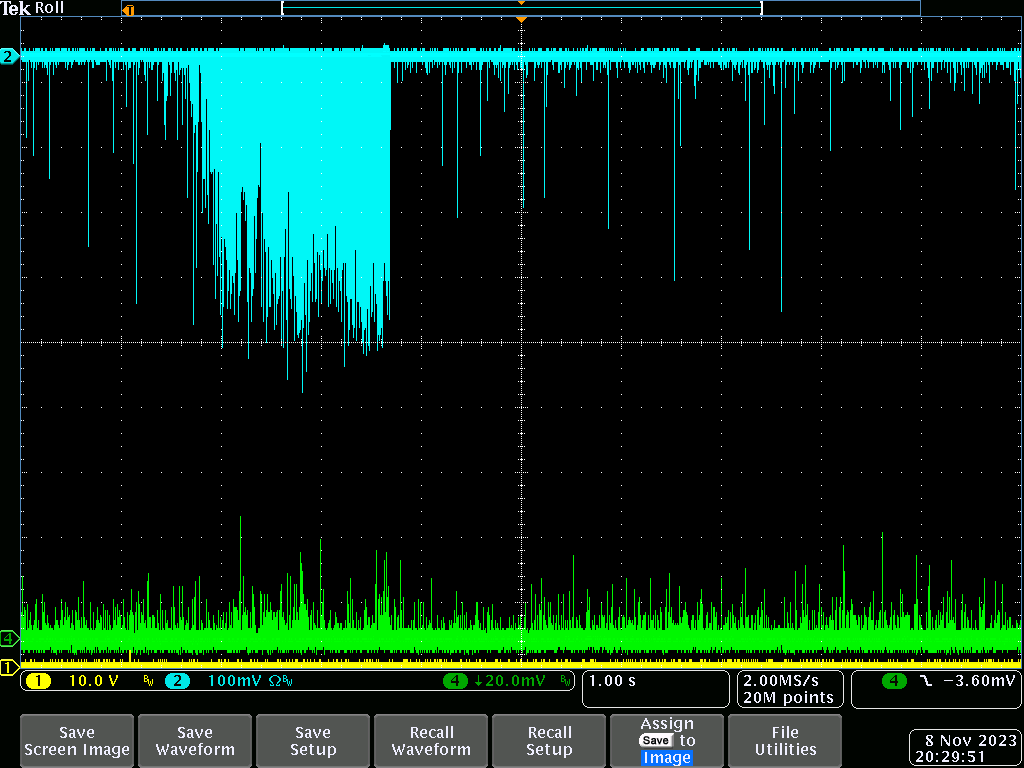Image resolution: width=1024 pixels, height=768 pixels.
Task: Click the channel 4 green badge in readout
Action: [x=457, y=681]
